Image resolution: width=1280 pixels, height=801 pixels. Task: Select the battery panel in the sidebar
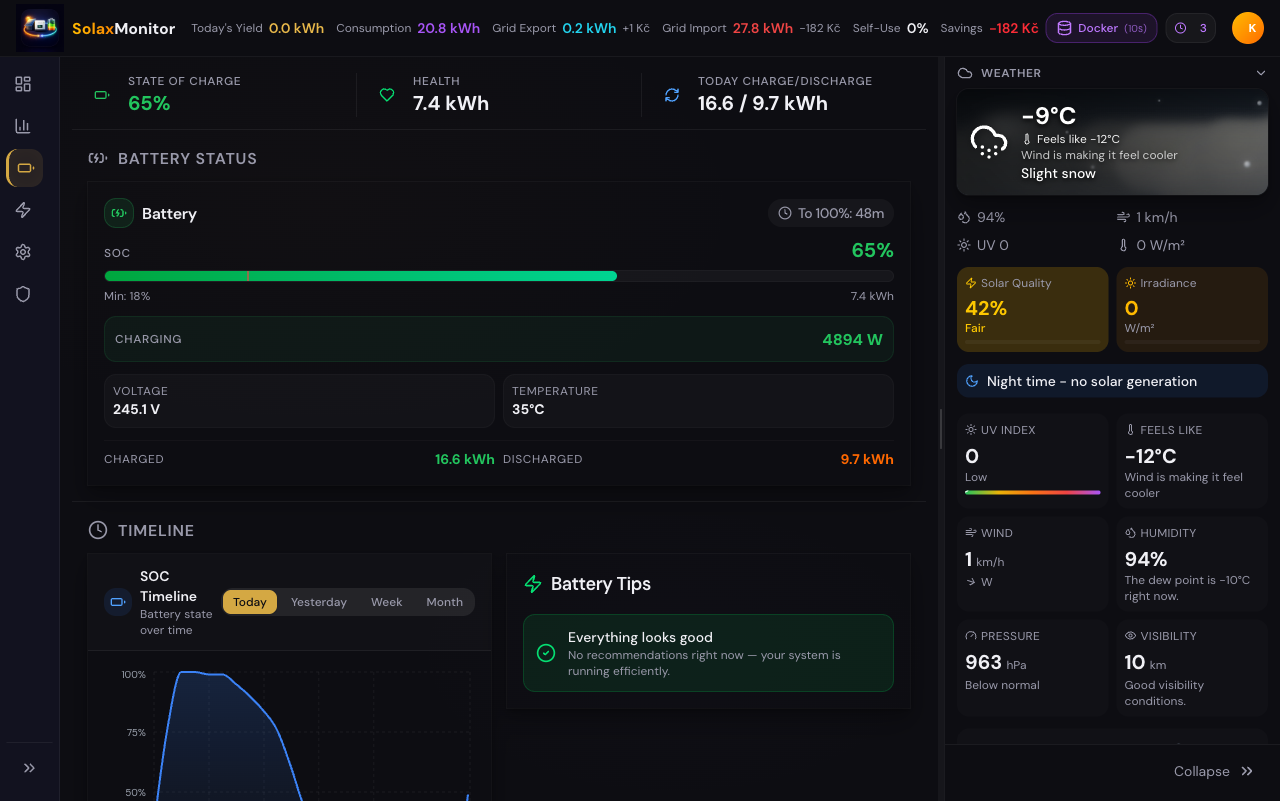coord(22,168)
